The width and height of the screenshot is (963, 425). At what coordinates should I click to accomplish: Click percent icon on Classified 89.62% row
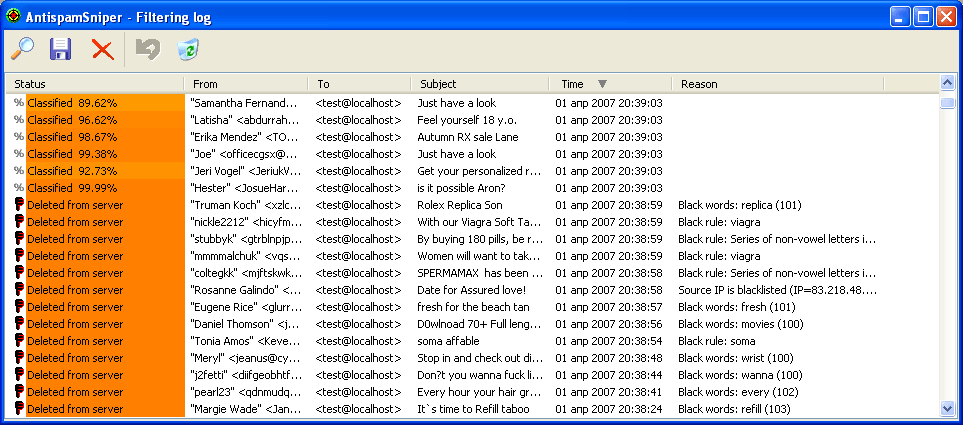pos(18,103)
